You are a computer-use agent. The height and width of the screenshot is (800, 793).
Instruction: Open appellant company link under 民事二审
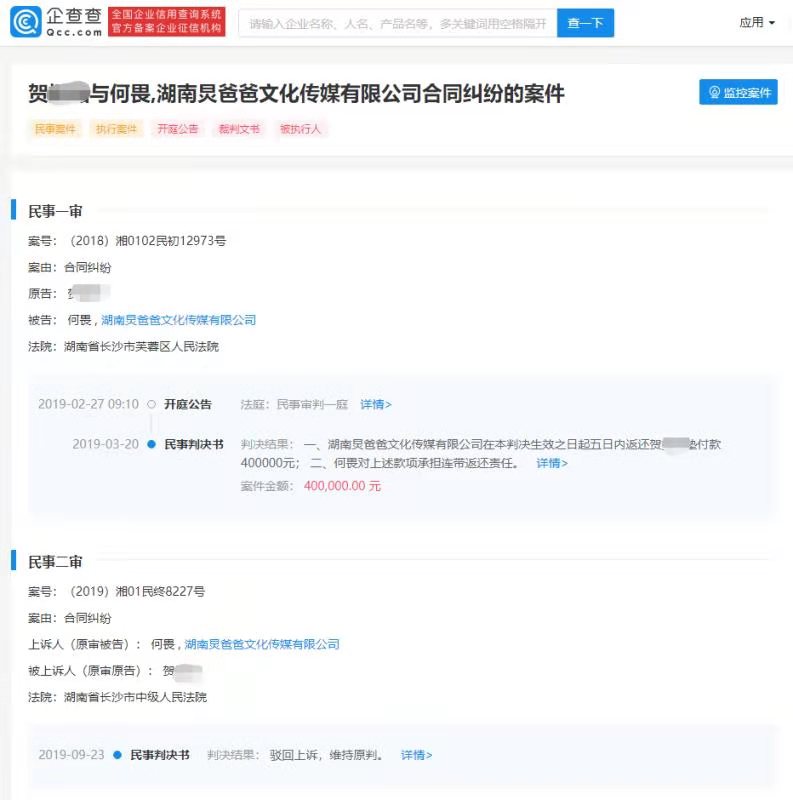point(262,644)
